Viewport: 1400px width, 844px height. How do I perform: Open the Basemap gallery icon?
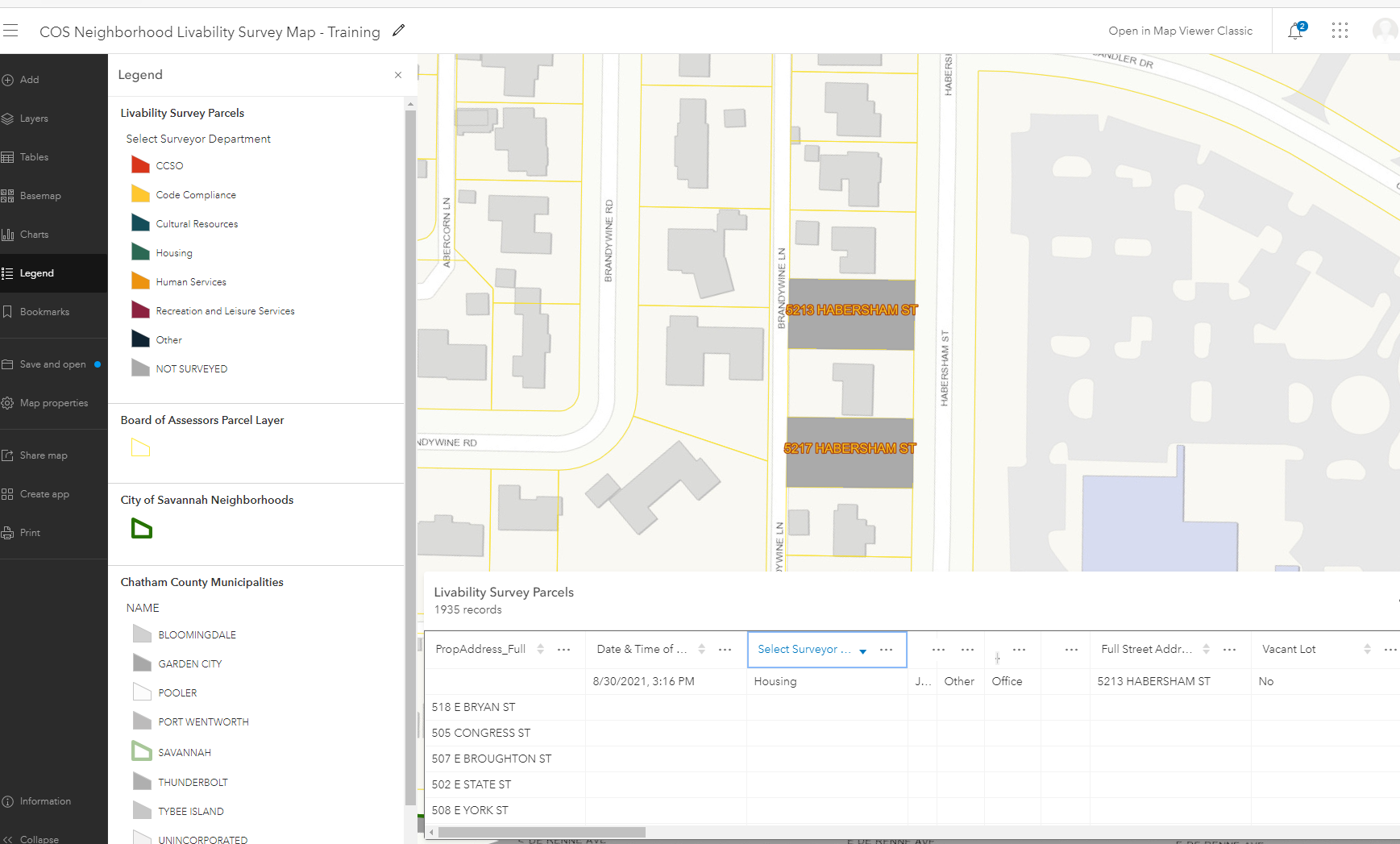8,196
